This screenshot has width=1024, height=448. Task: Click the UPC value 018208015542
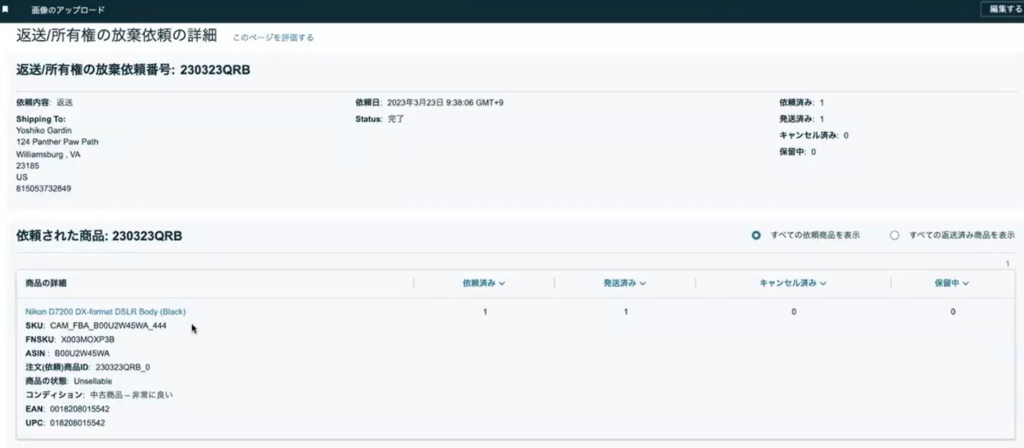[x=76, y=423]
